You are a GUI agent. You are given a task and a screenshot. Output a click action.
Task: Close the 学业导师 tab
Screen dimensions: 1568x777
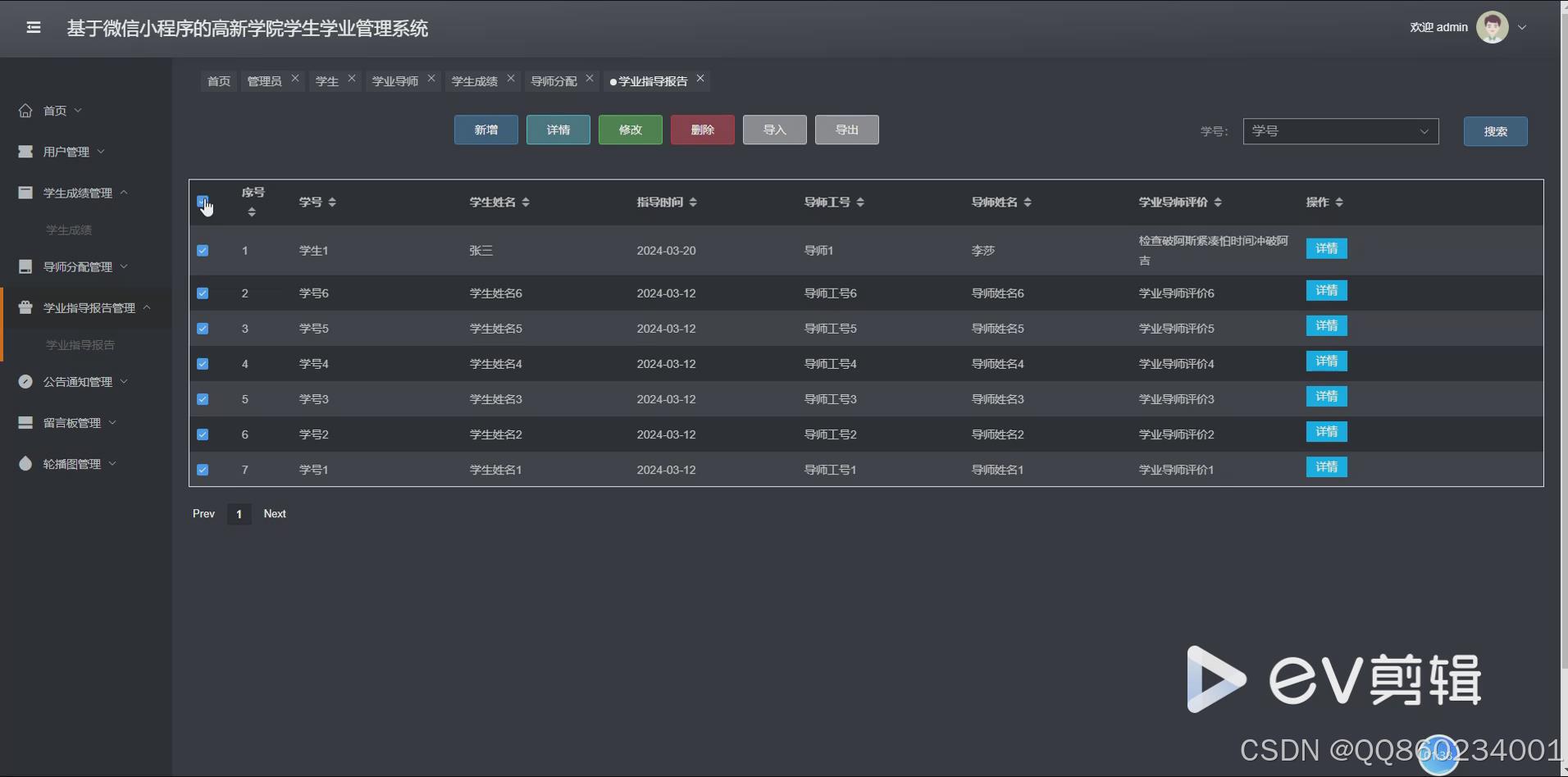point(431,79)
